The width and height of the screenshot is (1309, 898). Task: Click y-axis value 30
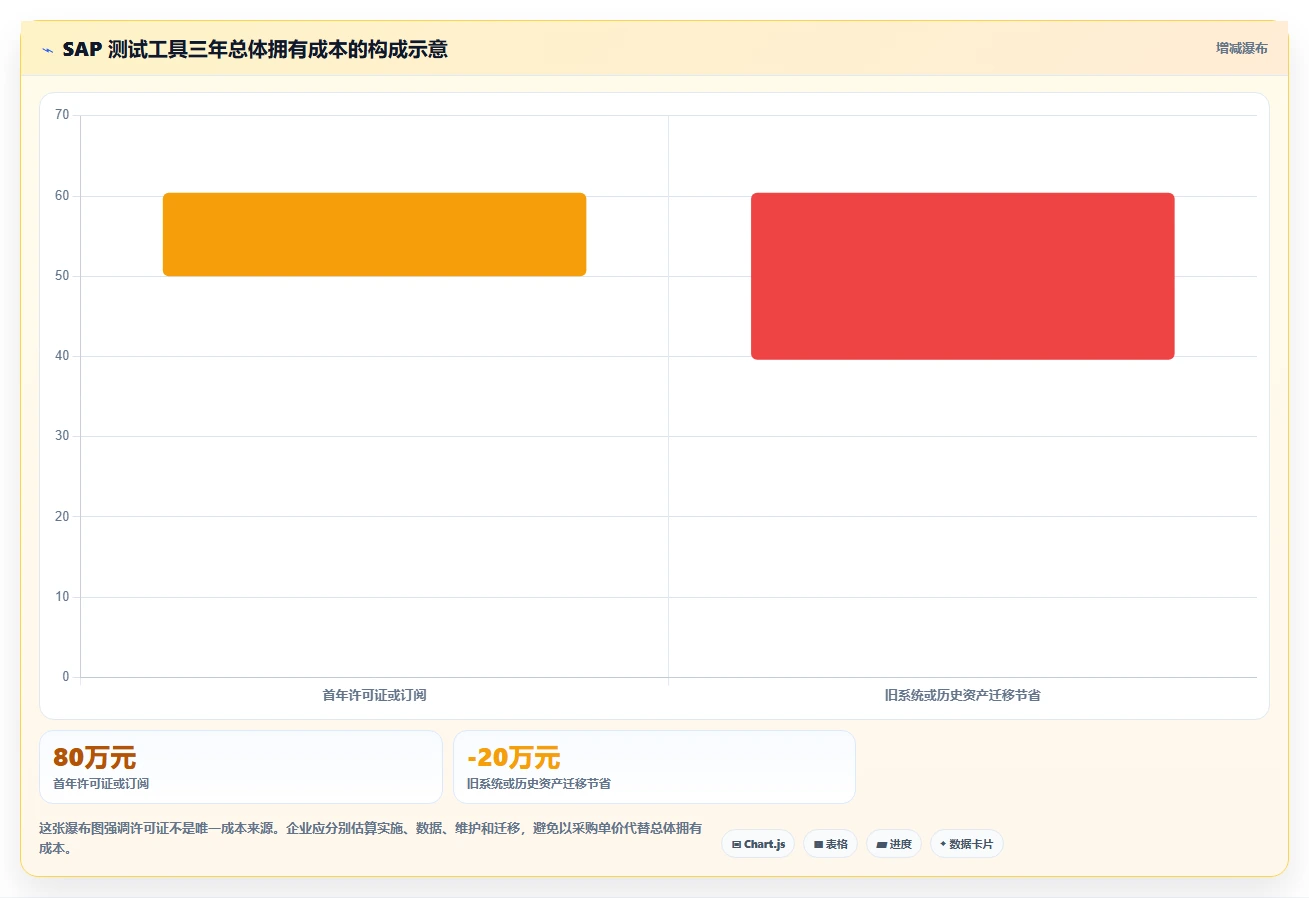coord(62,436)
